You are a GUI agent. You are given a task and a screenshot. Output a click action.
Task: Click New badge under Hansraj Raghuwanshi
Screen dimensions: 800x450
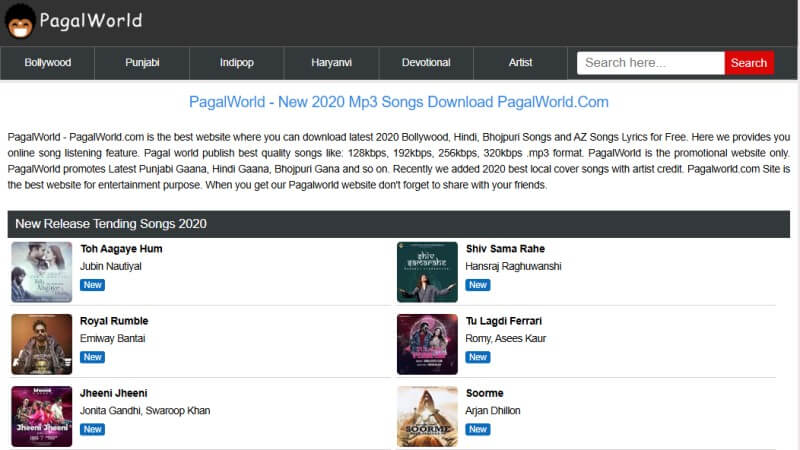478,285
